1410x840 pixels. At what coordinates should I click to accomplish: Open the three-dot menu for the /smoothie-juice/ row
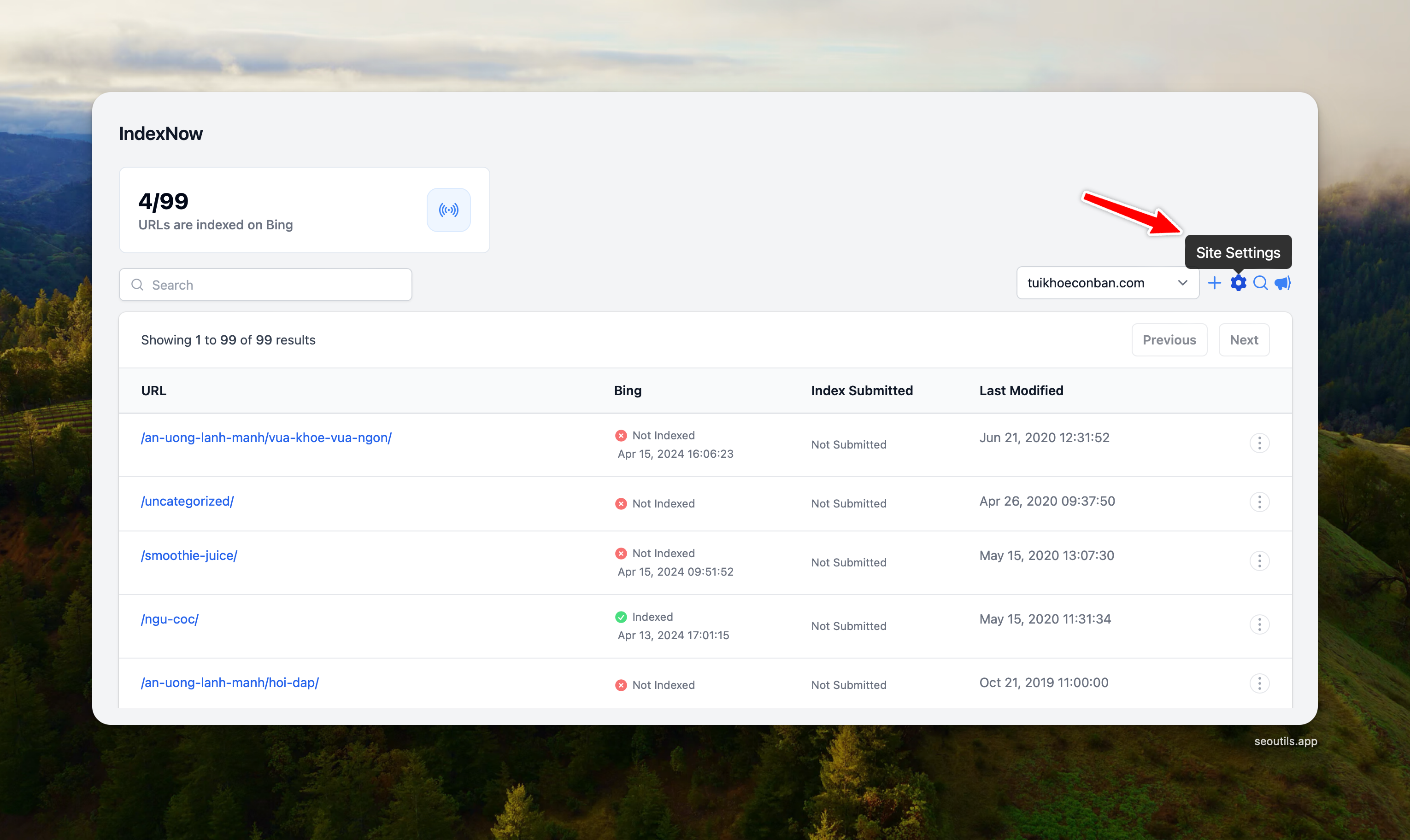[1259, 561]
